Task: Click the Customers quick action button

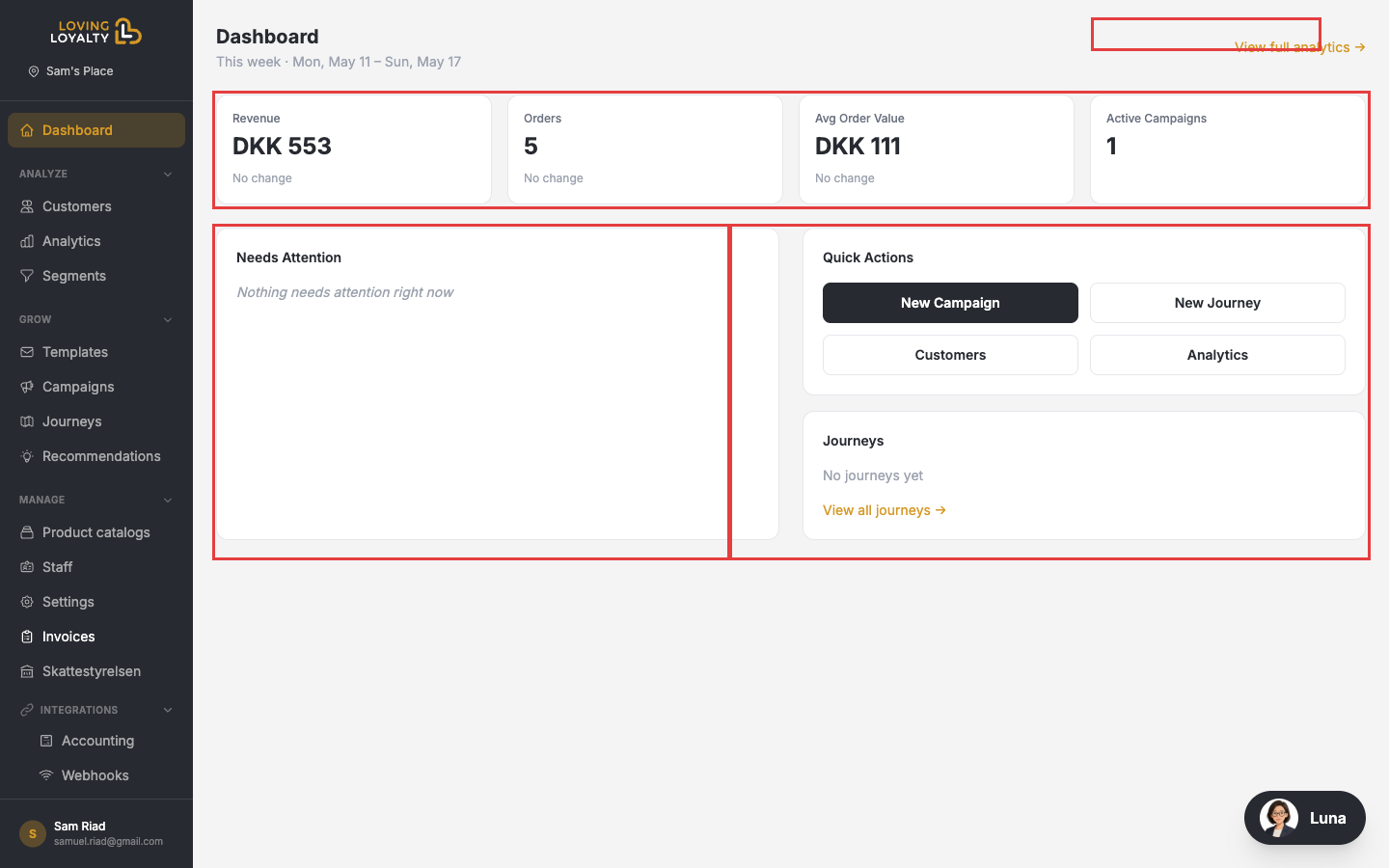Action: point(950,355)
